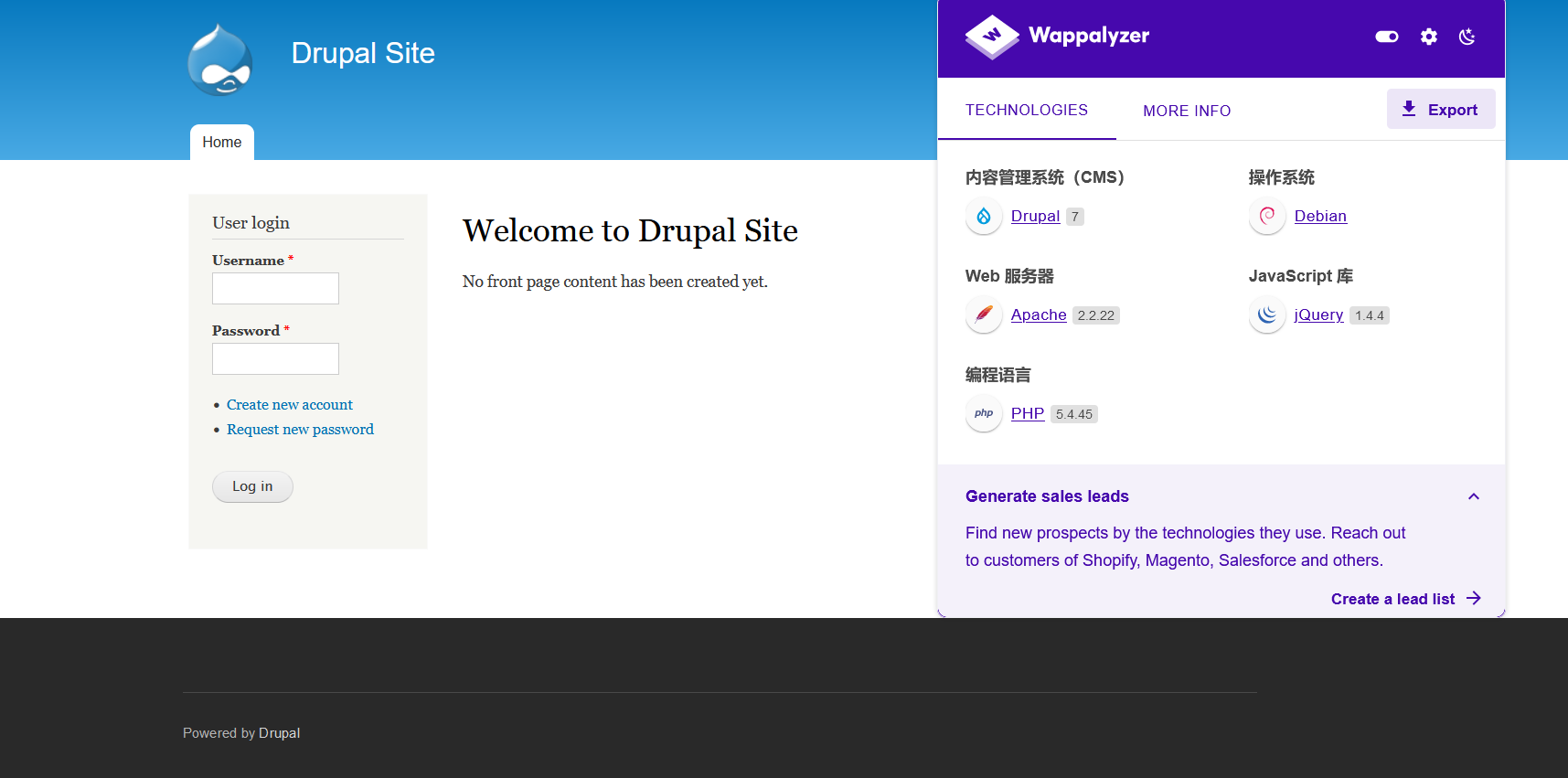Click the Log in button
The width and height of the screenshot is (1568, 778).
252,486
